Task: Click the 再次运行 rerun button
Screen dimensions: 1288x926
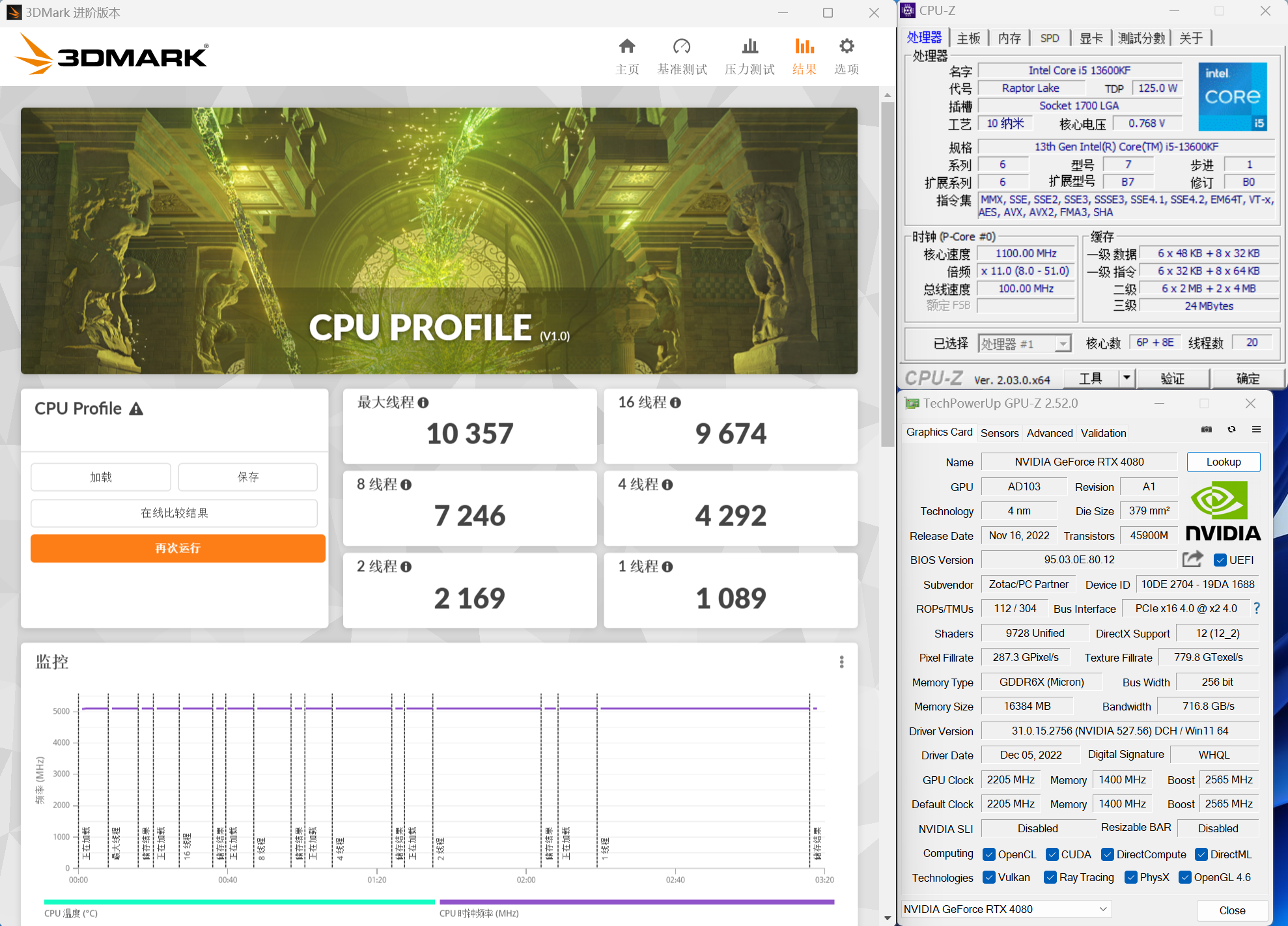Action: [177, 548]
